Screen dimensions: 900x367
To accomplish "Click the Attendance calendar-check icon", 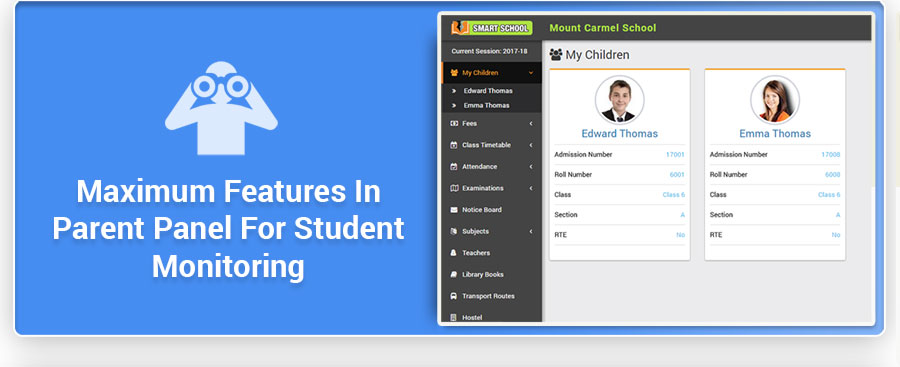I will pyautogui.click(x=454, y=167).
